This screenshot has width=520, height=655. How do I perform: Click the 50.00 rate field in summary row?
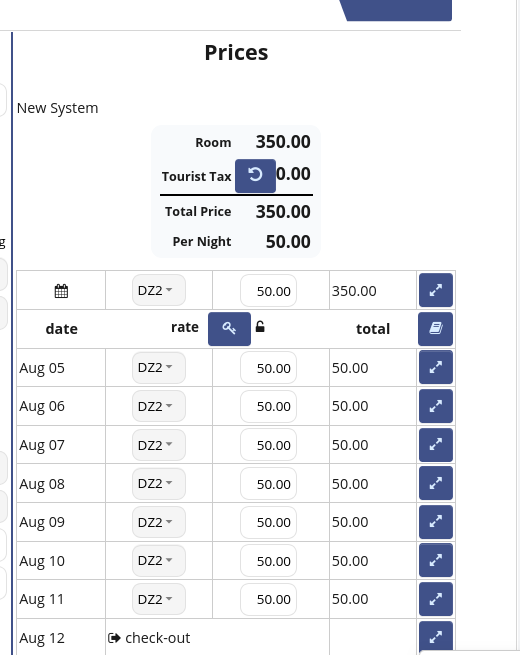(269, 291)
